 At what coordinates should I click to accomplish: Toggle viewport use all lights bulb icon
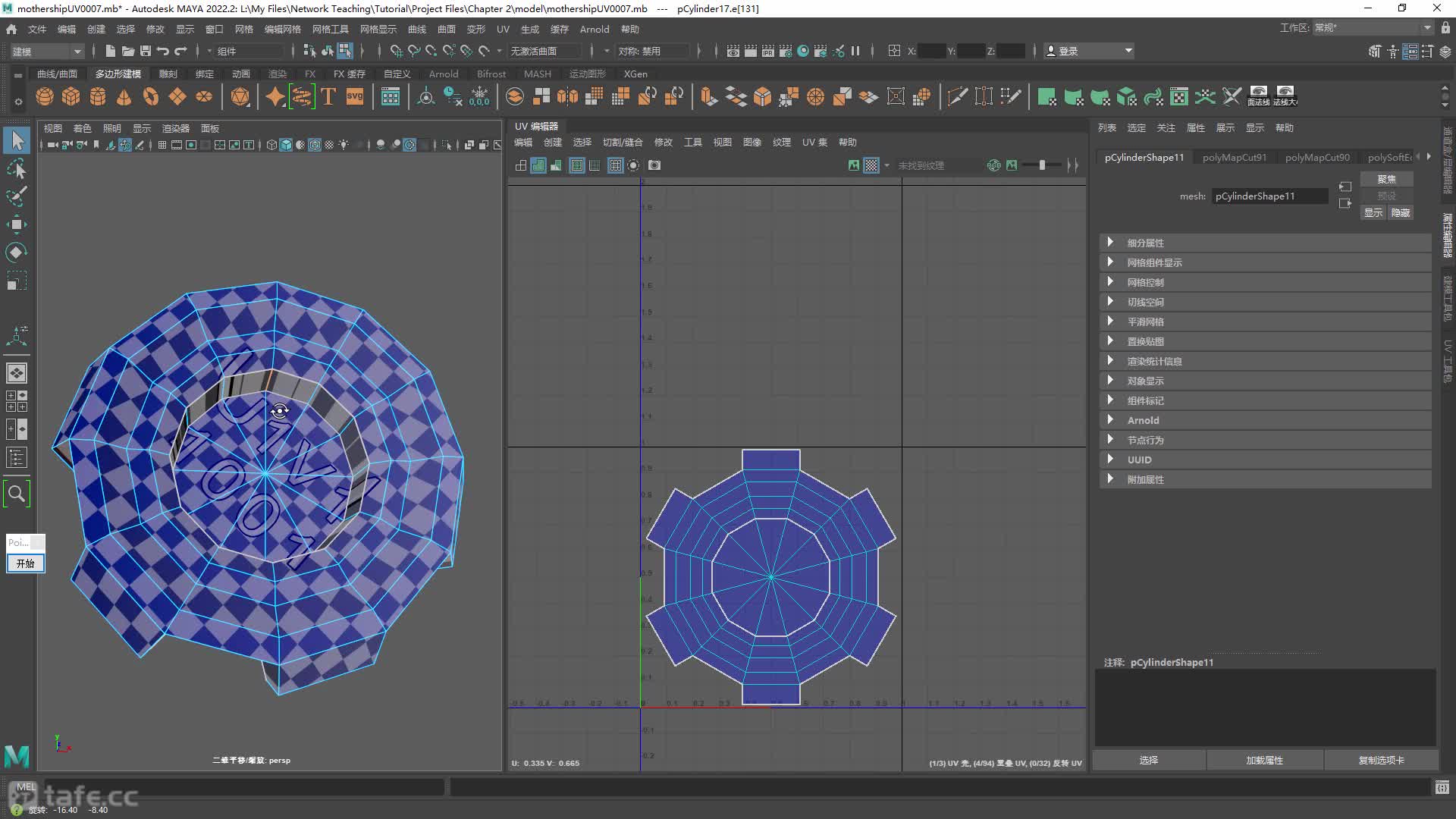(344, 145)
